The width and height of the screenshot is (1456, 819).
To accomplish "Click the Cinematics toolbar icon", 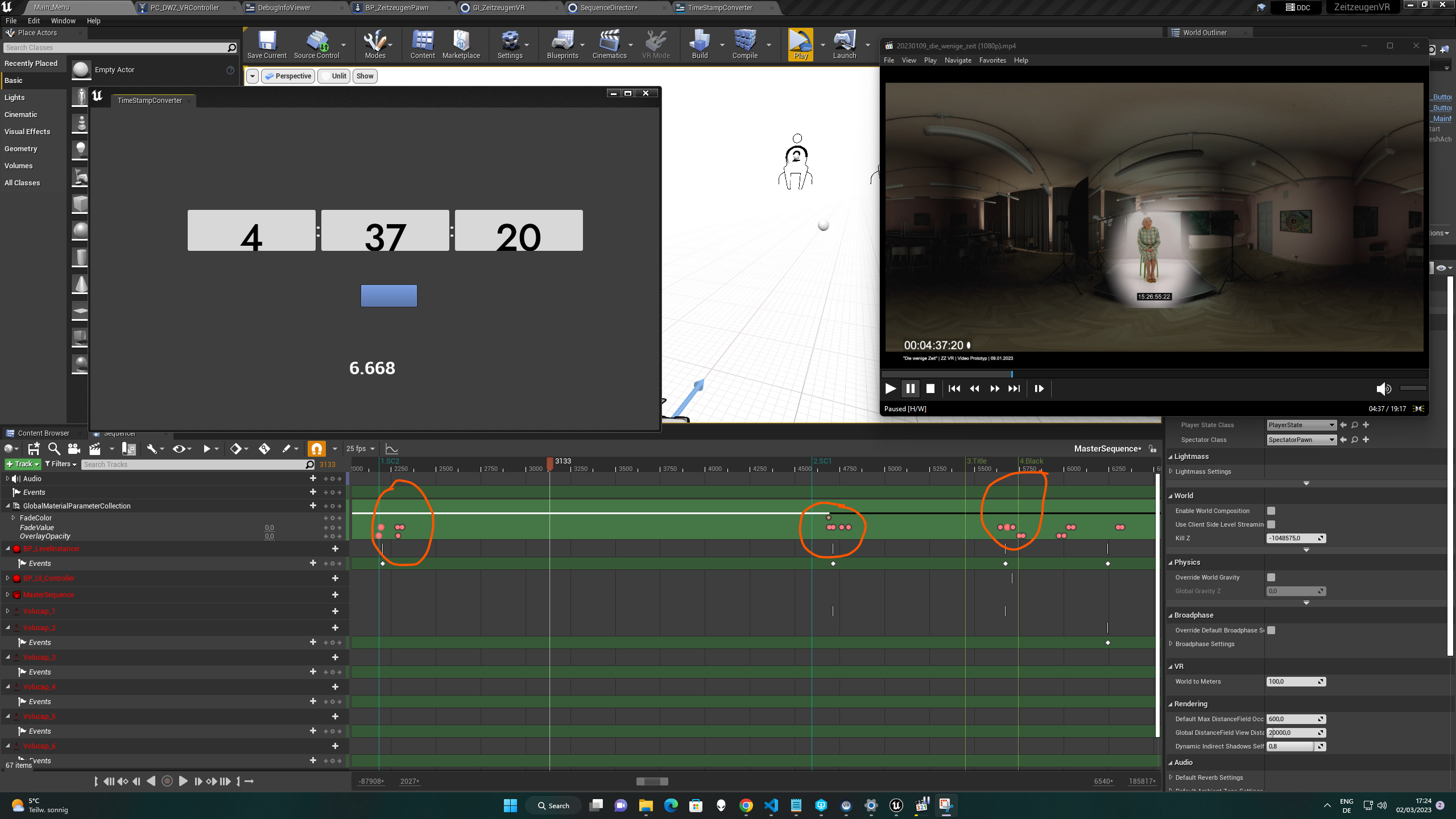I will point(609,44).
